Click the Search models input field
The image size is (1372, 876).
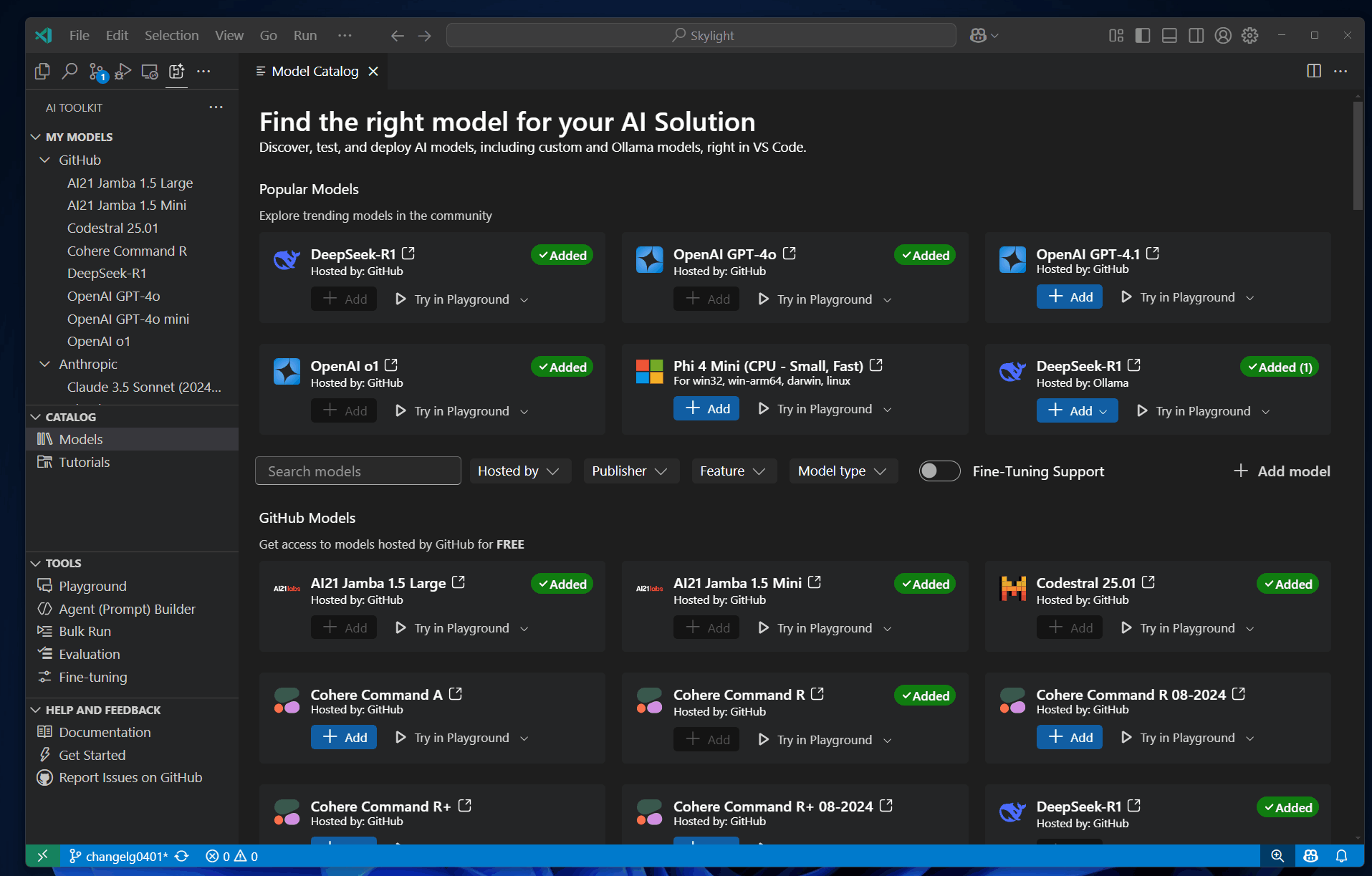(x=358, y=471)
